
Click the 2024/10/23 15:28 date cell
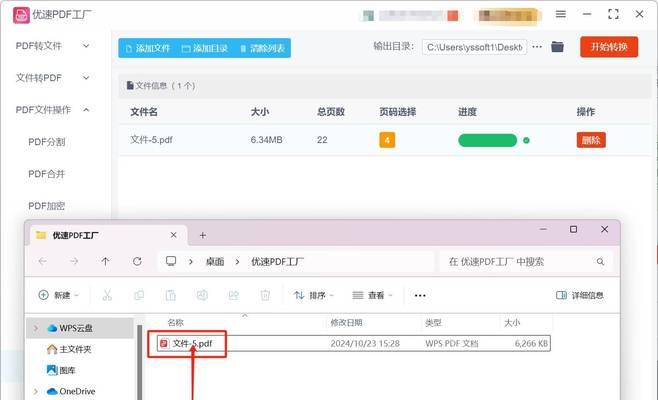point(365,344)
